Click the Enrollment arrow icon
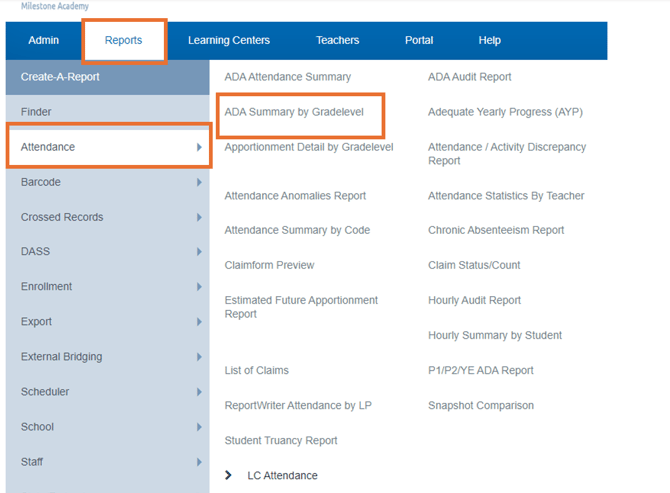The width and height of the screenshot is (670, 493). click(199, 287)
